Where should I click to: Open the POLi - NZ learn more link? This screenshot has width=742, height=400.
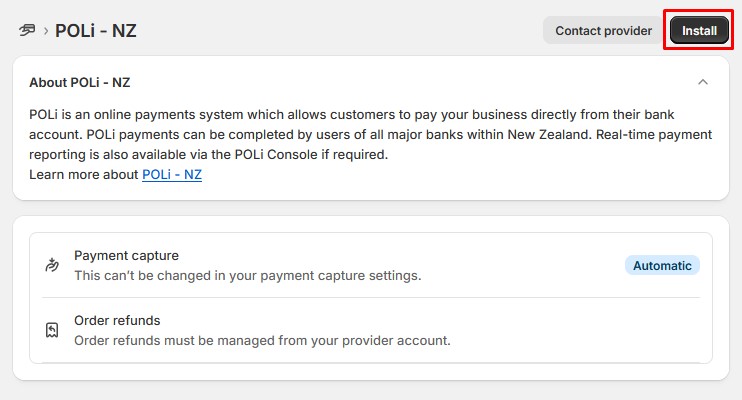point(172,174)
